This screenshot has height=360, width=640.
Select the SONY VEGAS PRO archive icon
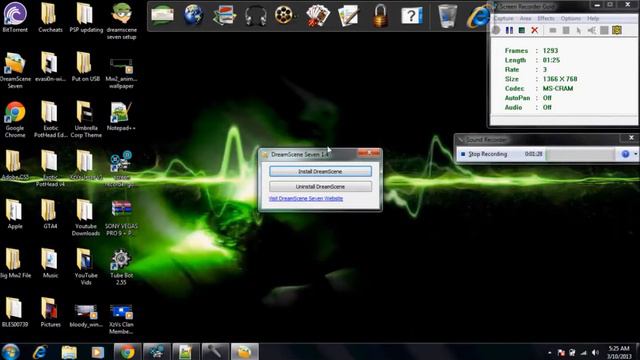[x=121, y=218]
